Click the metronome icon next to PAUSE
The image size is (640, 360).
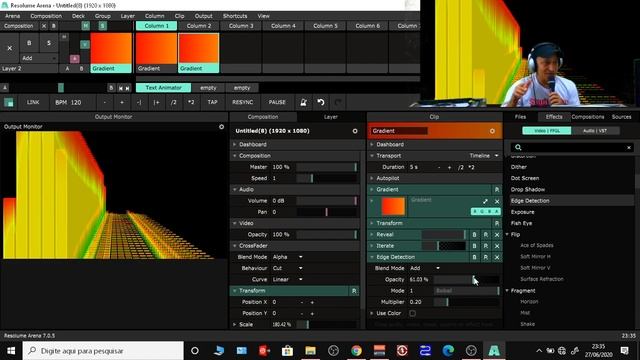coord(303,102)
